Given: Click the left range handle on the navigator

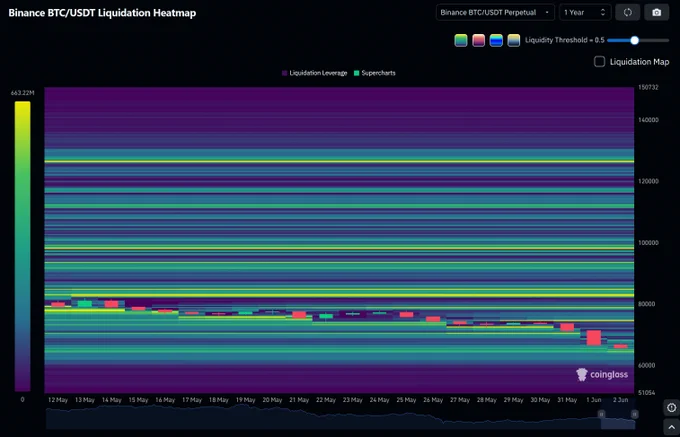Looking at the screenshot, I should click(602, 414).
